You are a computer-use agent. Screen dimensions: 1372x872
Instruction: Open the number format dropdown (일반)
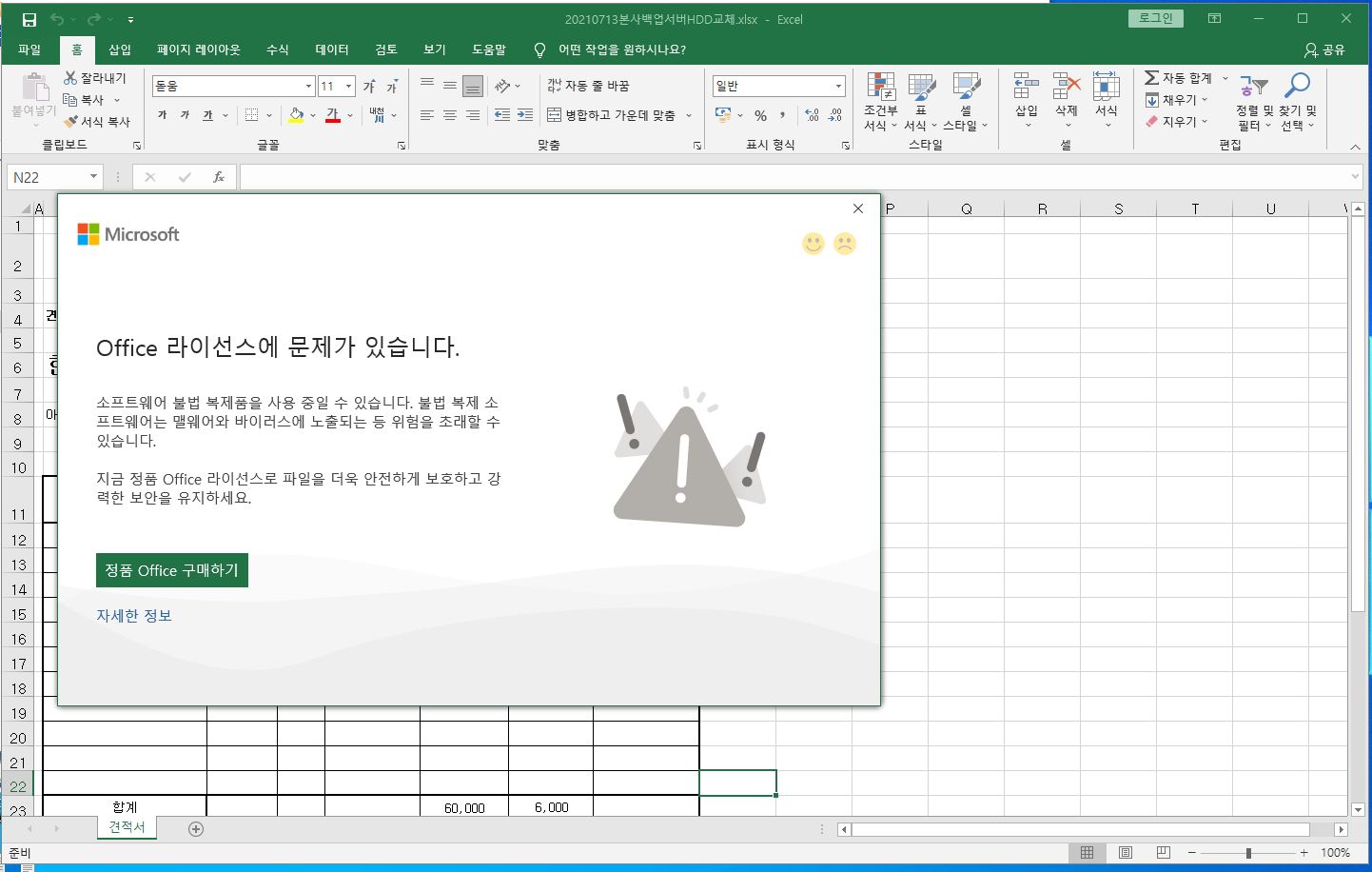[x=838, y=86]
